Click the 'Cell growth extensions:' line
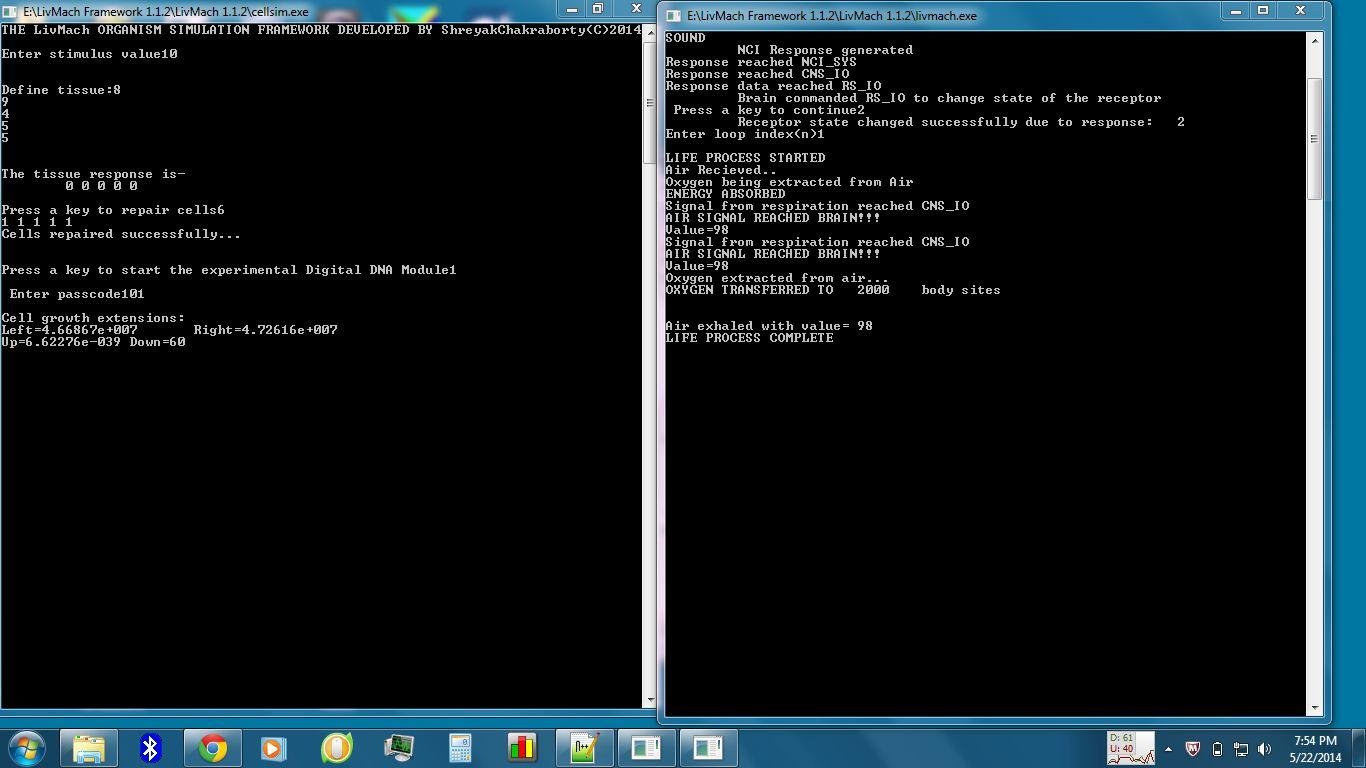Viewport: 1366px width, 768px height. point(94,318)
